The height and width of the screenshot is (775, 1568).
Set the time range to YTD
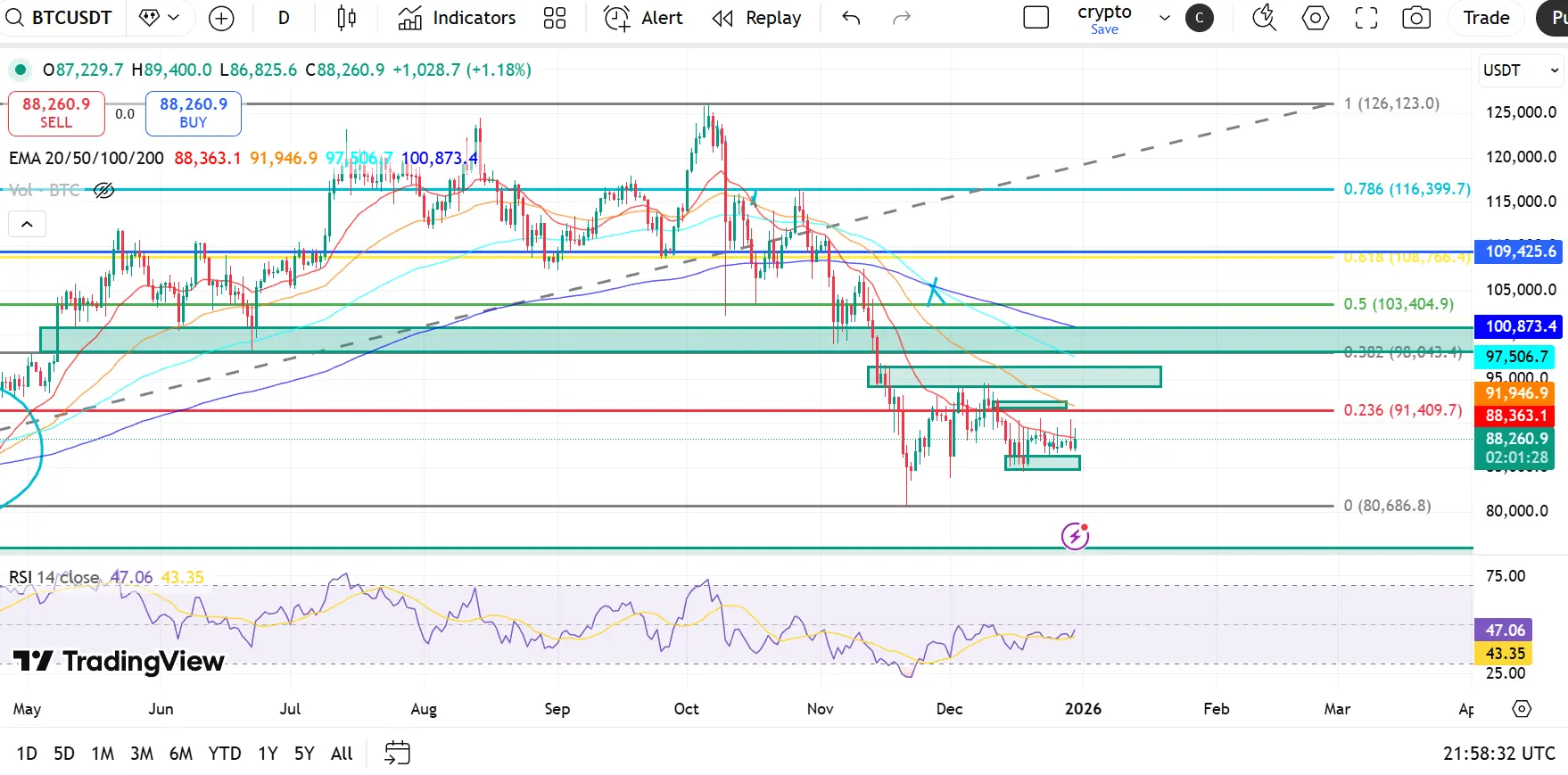pos(225,754)
